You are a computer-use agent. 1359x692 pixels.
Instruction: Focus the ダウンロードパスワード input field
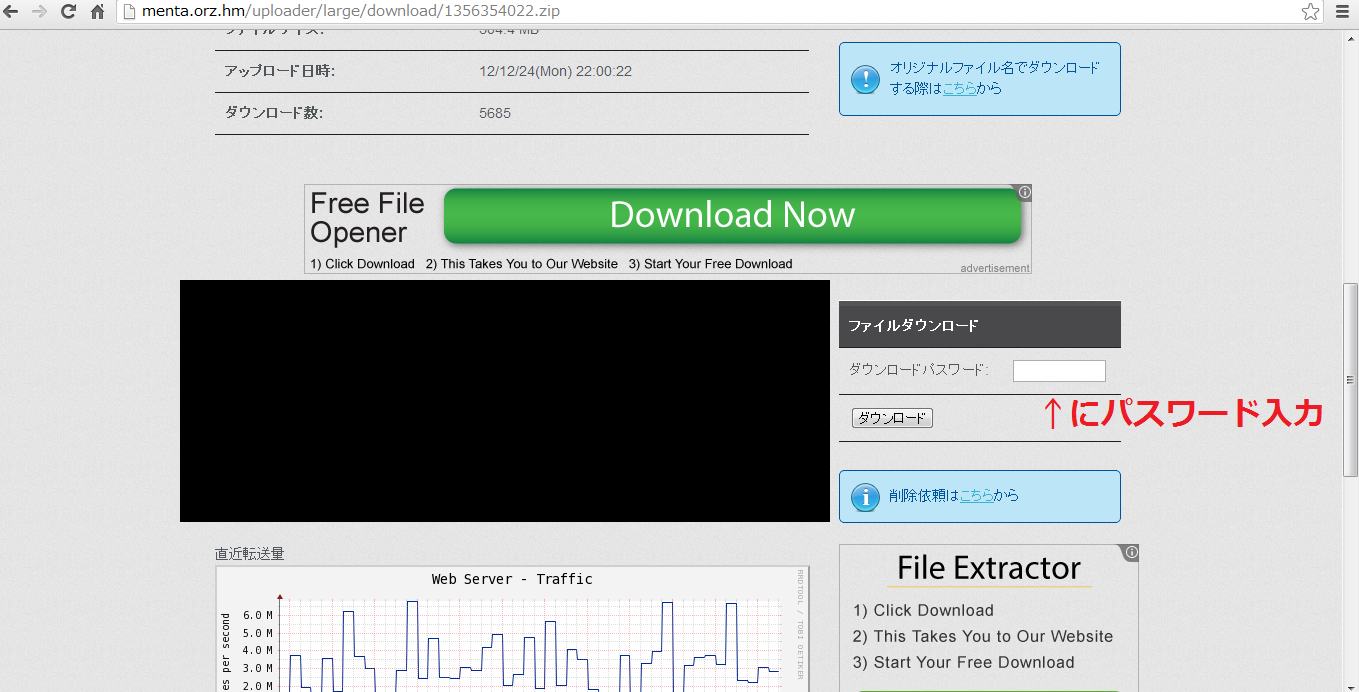coord(1059,371)
